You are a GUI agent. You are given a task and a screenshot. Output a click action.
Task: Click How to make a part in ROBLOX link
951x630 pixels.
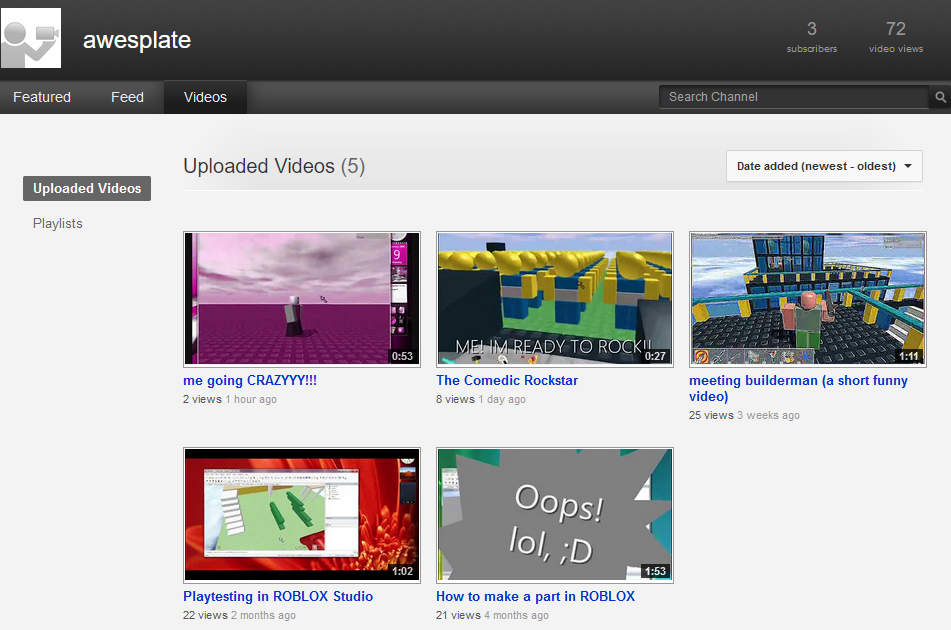point(535,596)
